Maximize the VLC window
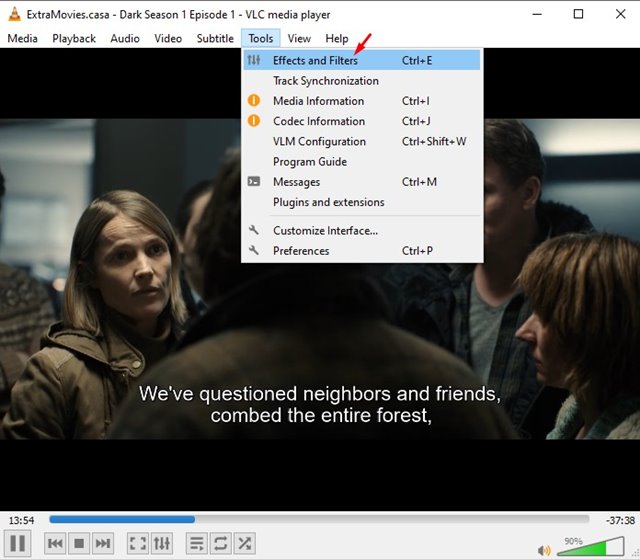 point(578,14)
